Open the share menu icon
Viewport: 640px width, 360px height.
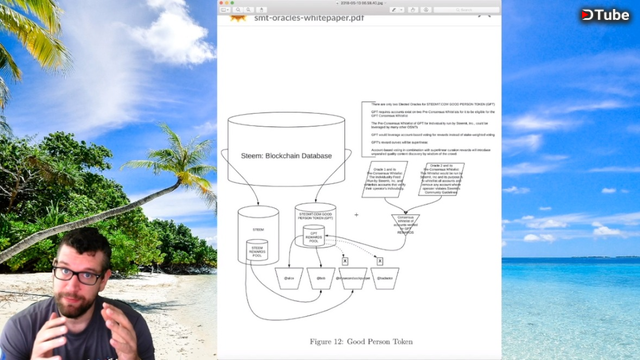pyautogui.click(x=262, y=10)
